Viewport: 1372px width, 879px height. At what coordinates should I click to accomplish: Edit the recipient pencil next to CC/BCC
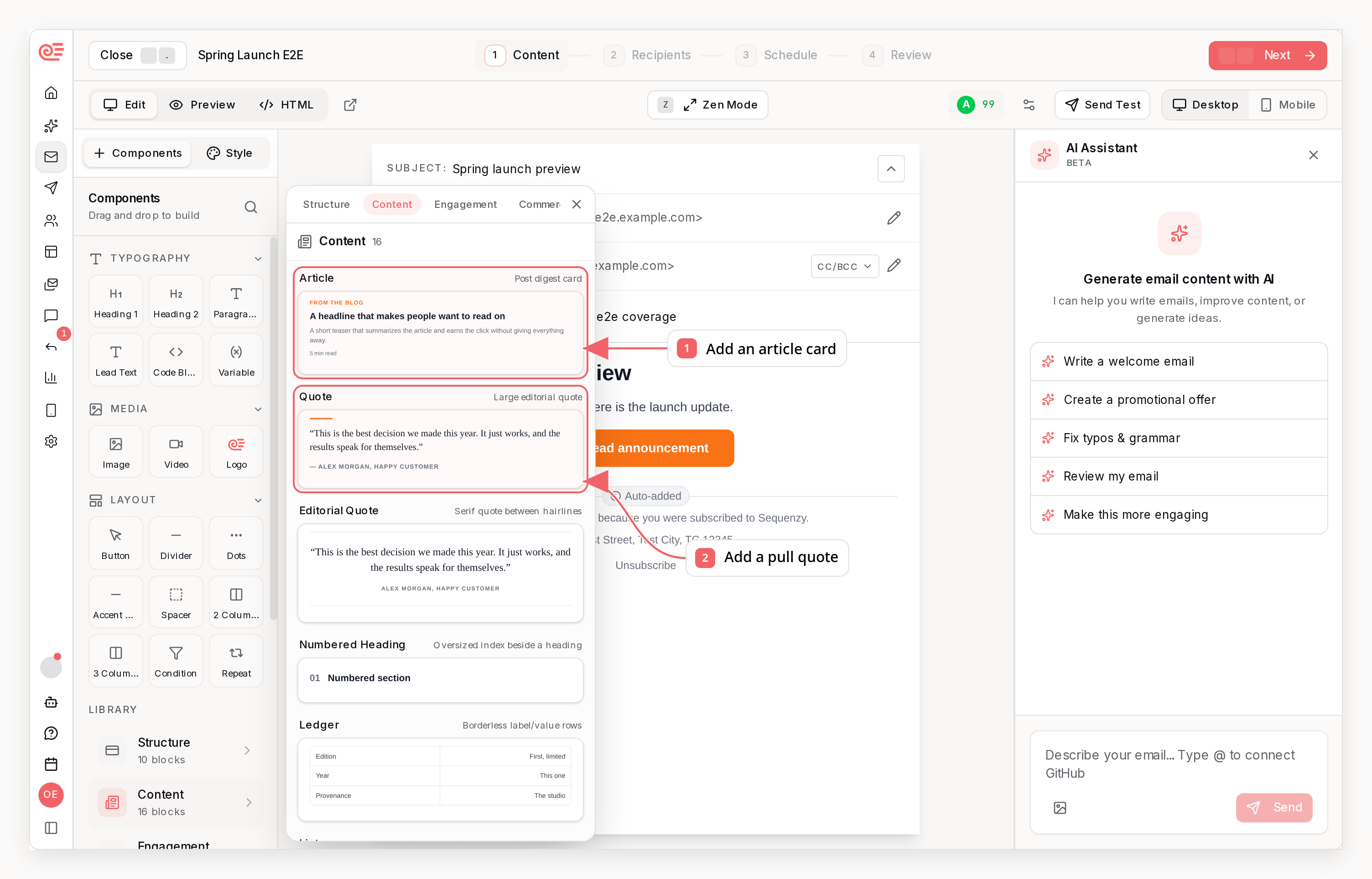pos(894,265)
